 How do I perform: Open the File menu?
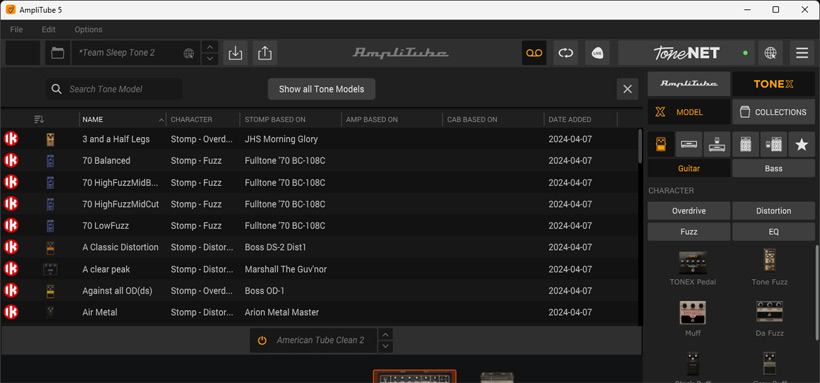tap(16, 29)
